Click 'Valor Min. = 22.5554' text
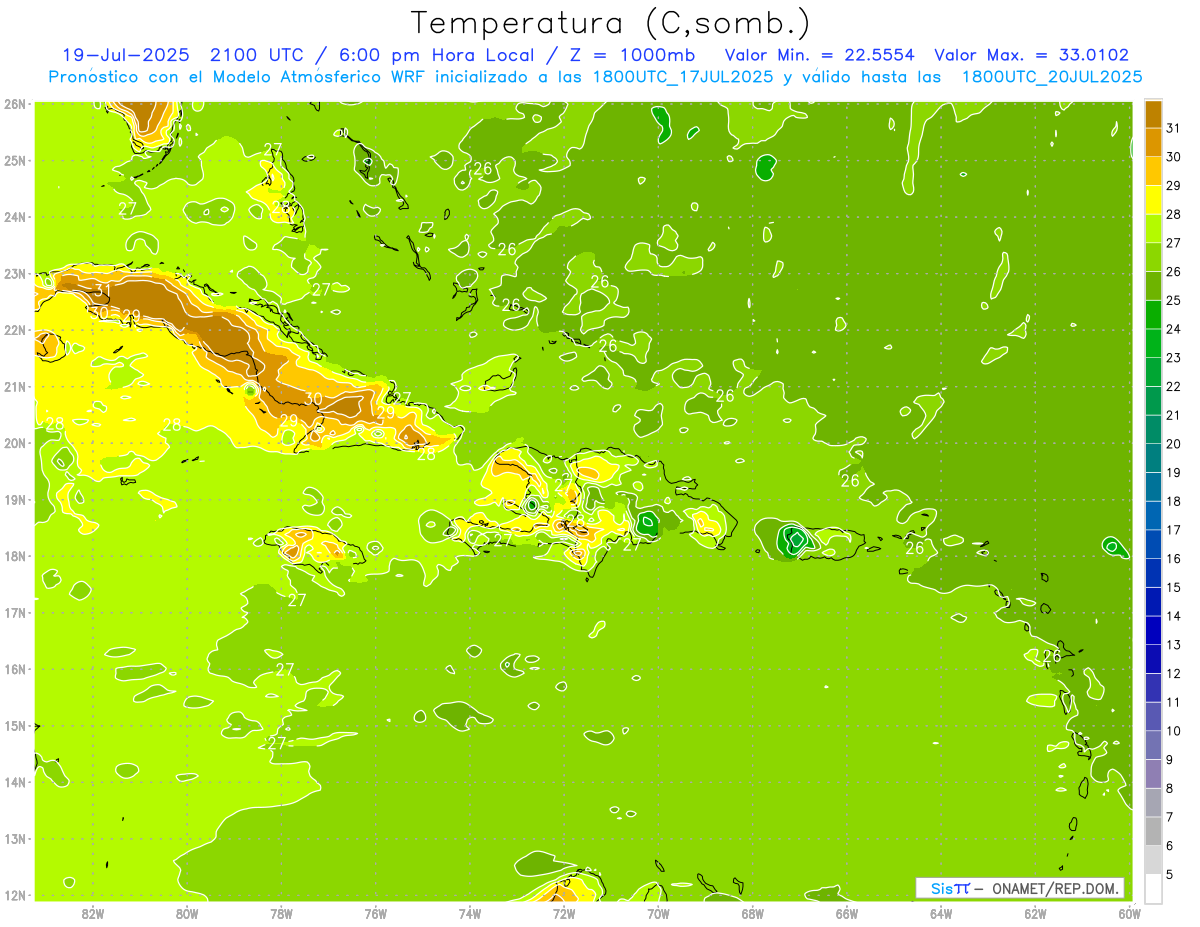The image size is (1200, 927). 819,55
